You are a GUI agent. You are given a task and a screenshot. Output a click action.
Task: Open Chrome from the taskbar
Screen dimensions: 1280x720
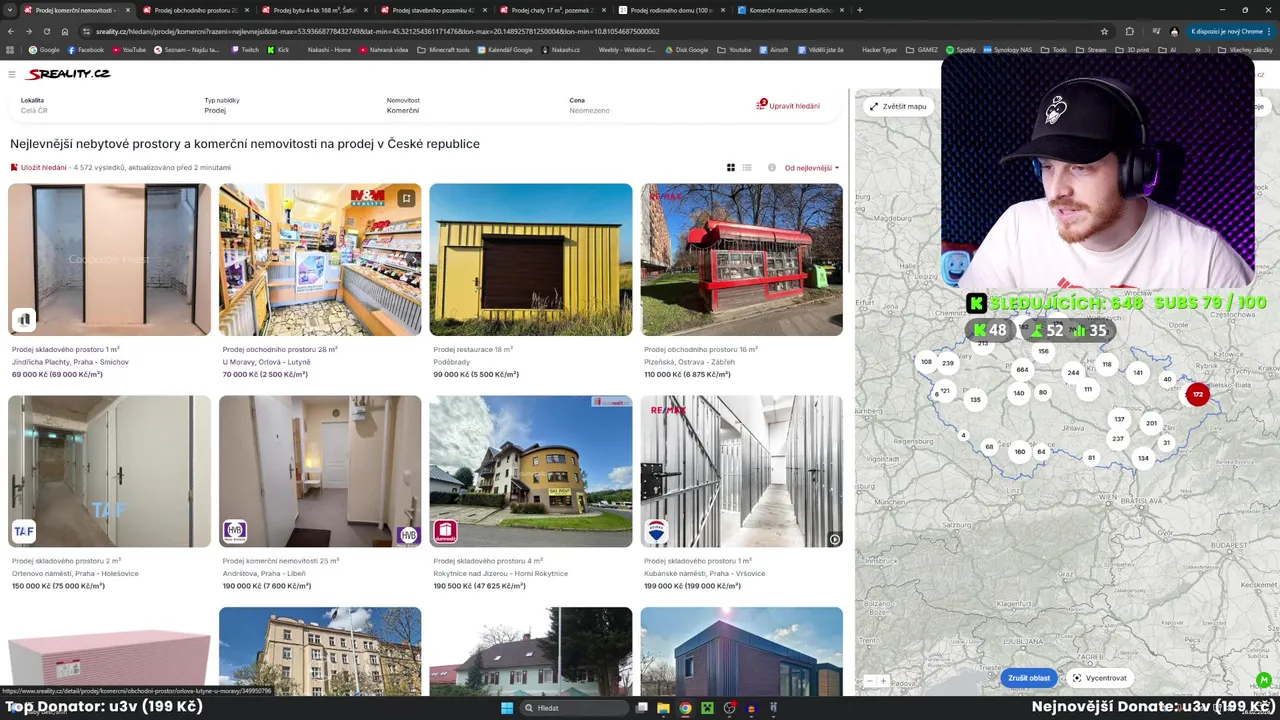point(685,708)
